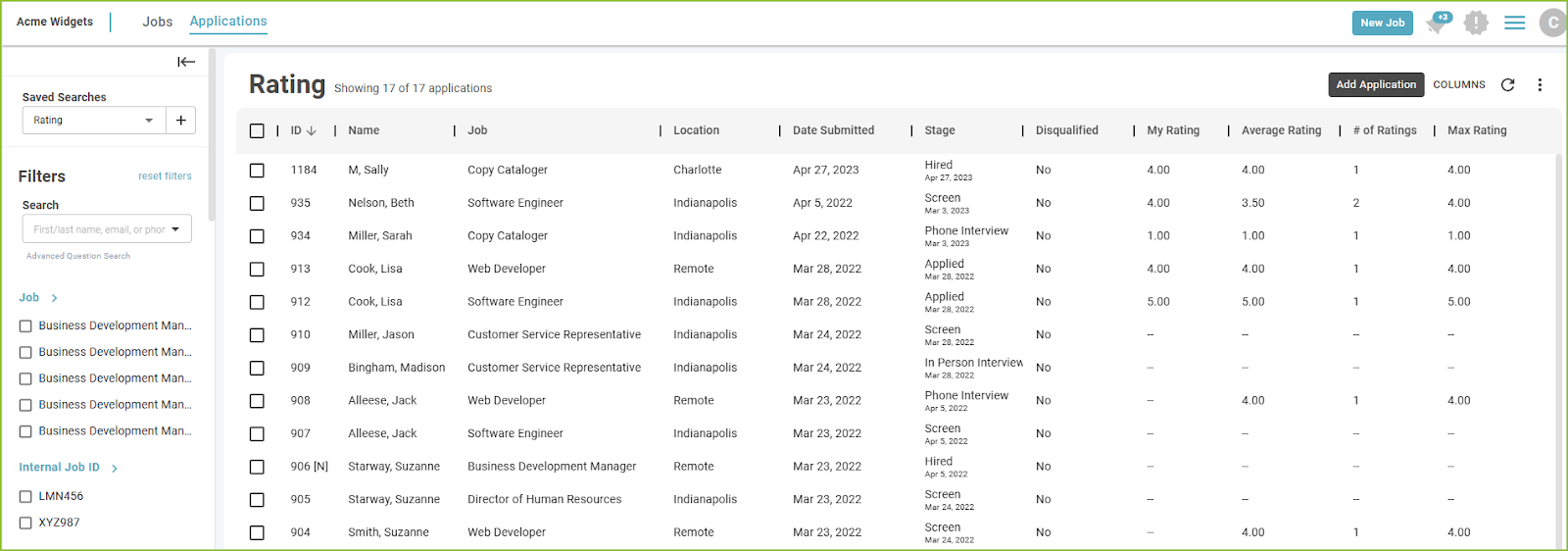
Task: Check the XYZ987 internal job ID filter
Action: pos(25,524)
